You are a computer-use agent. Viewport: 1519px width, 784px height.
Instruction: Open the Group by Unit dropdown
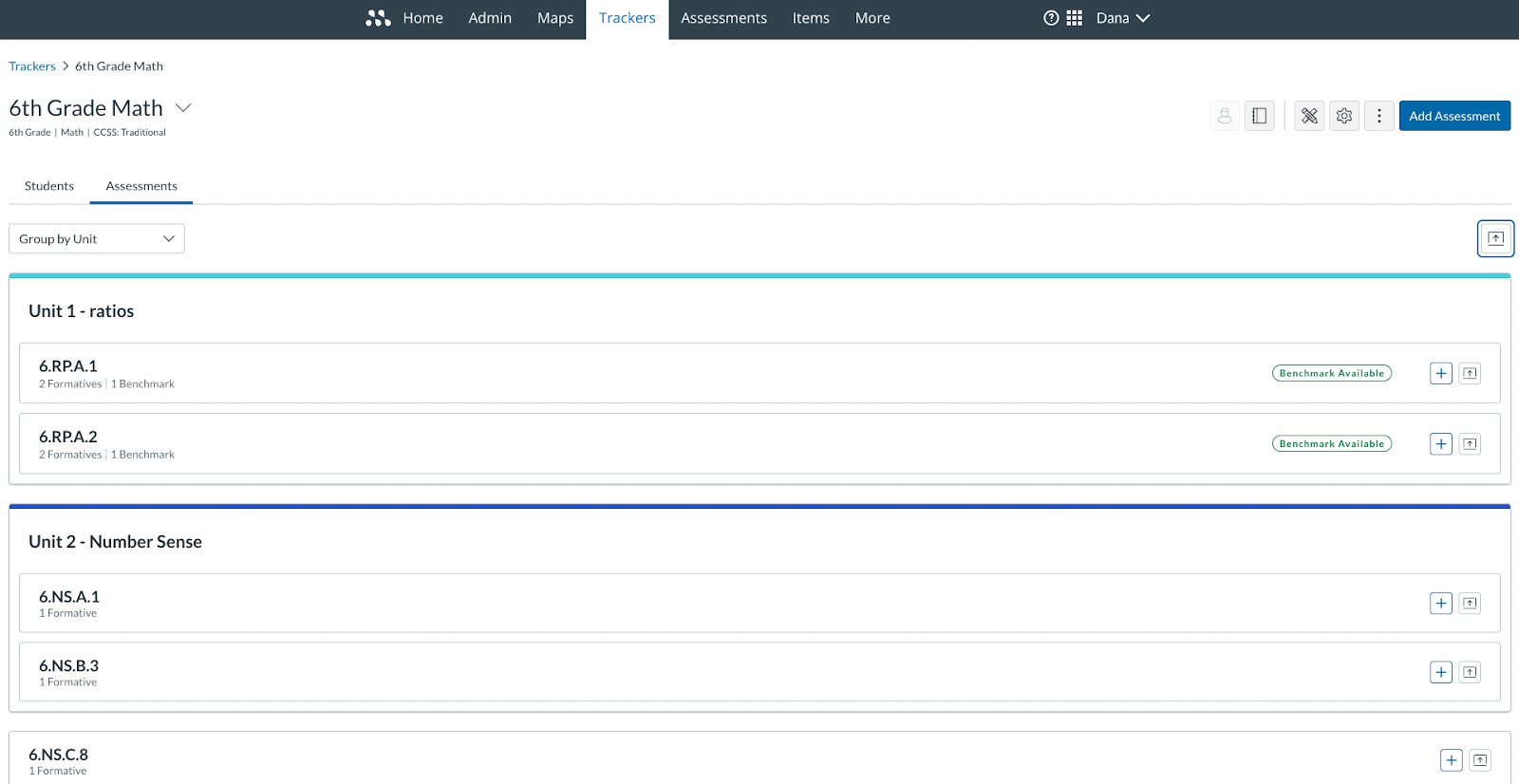click(97, 238)
